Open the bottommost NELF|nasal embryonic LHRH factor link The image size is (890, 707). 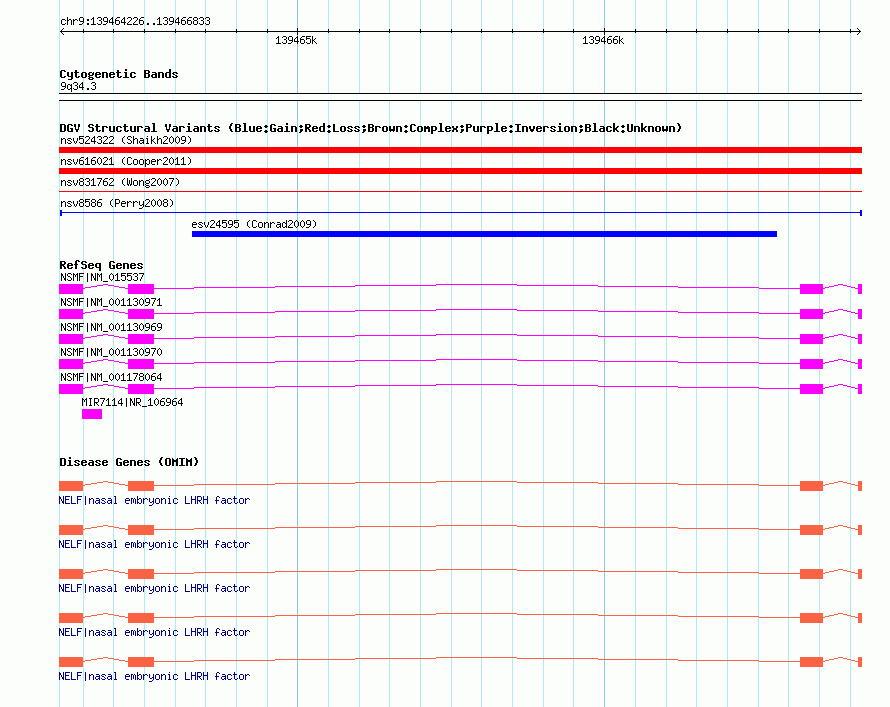[154, 676]
